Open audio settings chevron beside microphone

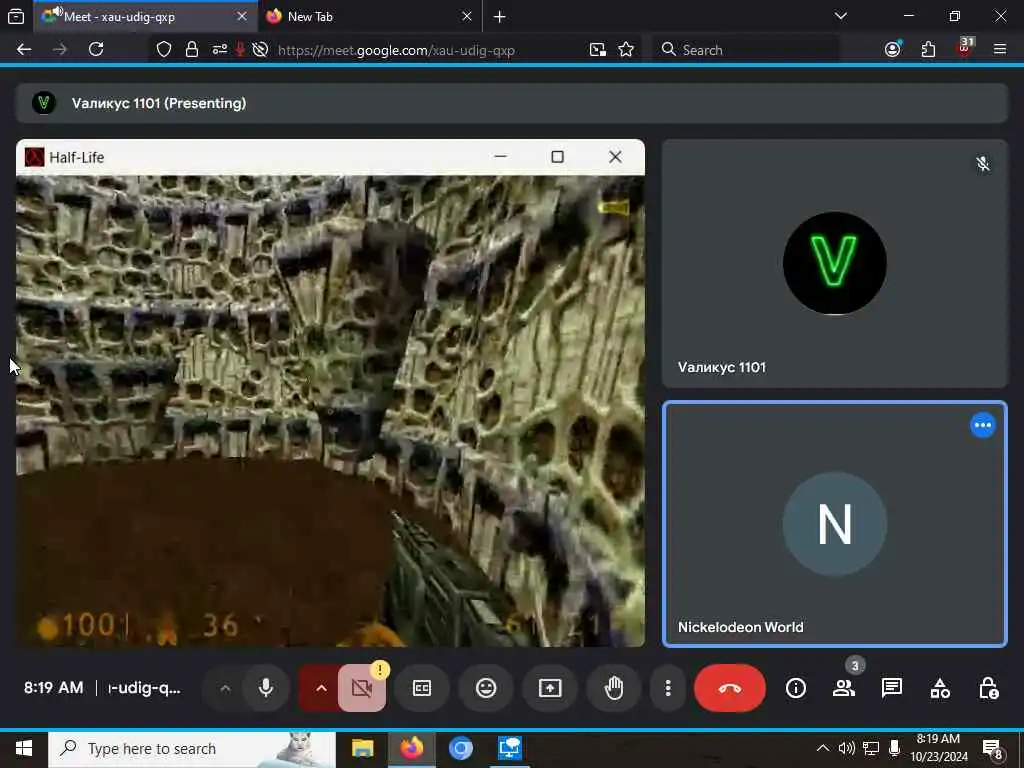point(225,688)
